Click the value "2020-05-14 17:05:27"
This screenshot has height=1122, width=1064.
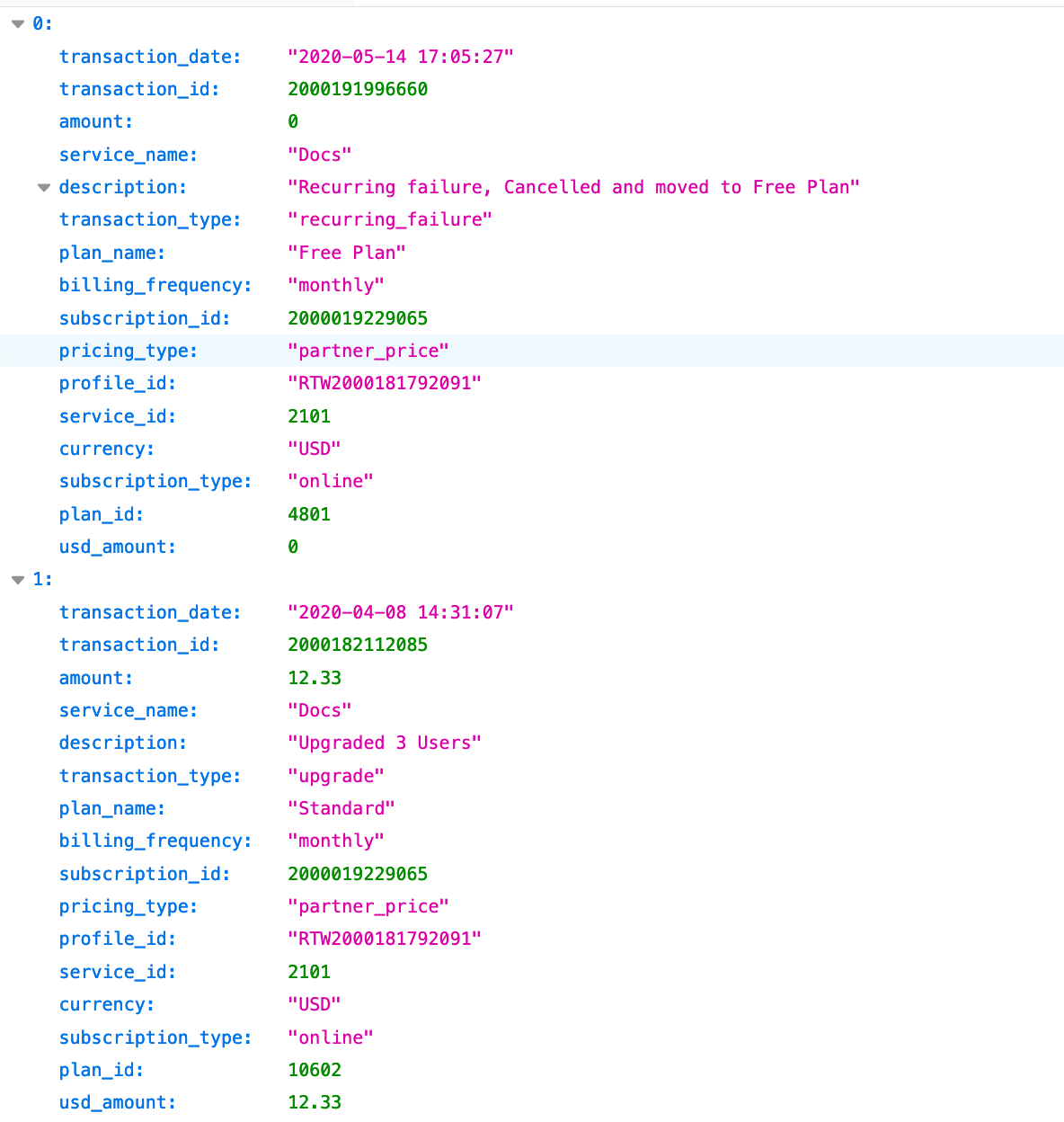(401, 57)
